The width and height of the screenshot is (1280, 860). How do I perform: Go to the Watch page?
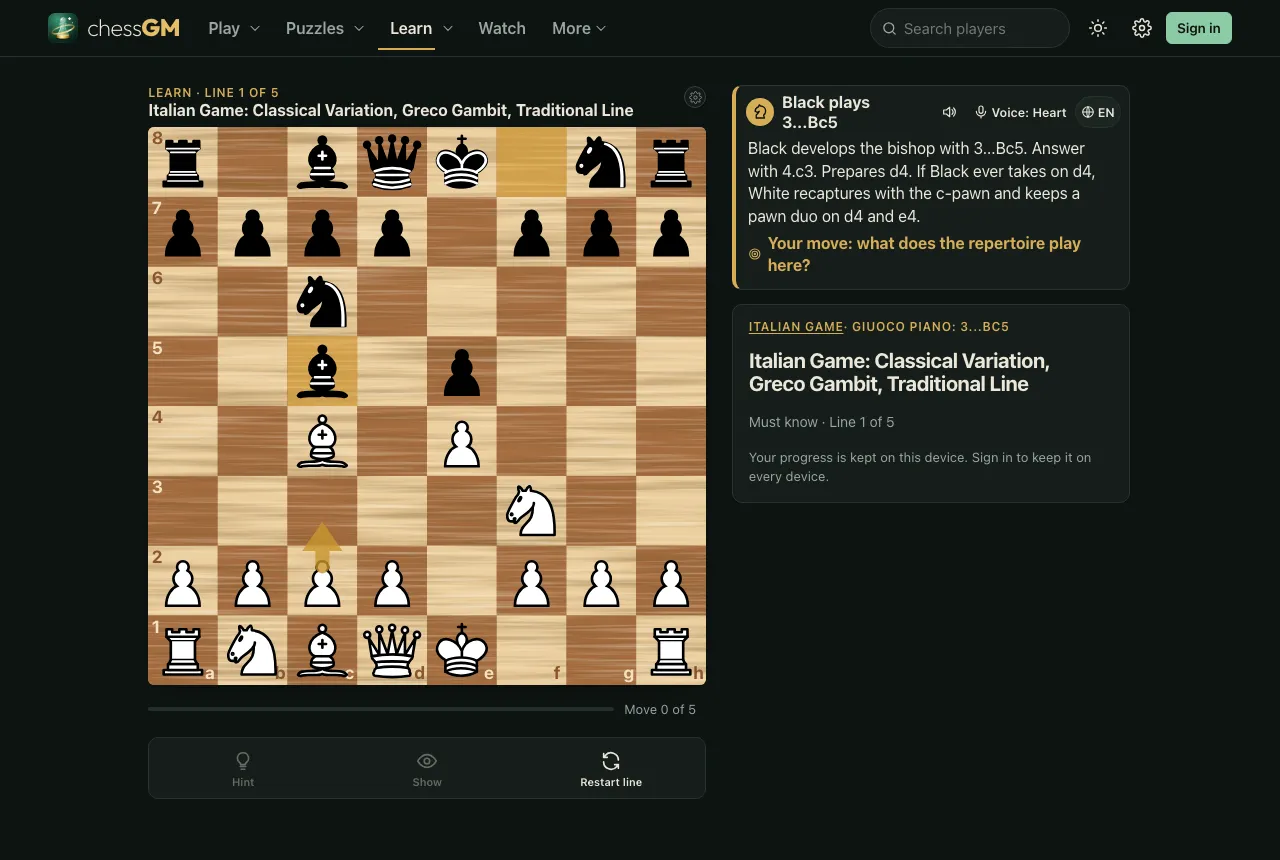click(502, 28)
